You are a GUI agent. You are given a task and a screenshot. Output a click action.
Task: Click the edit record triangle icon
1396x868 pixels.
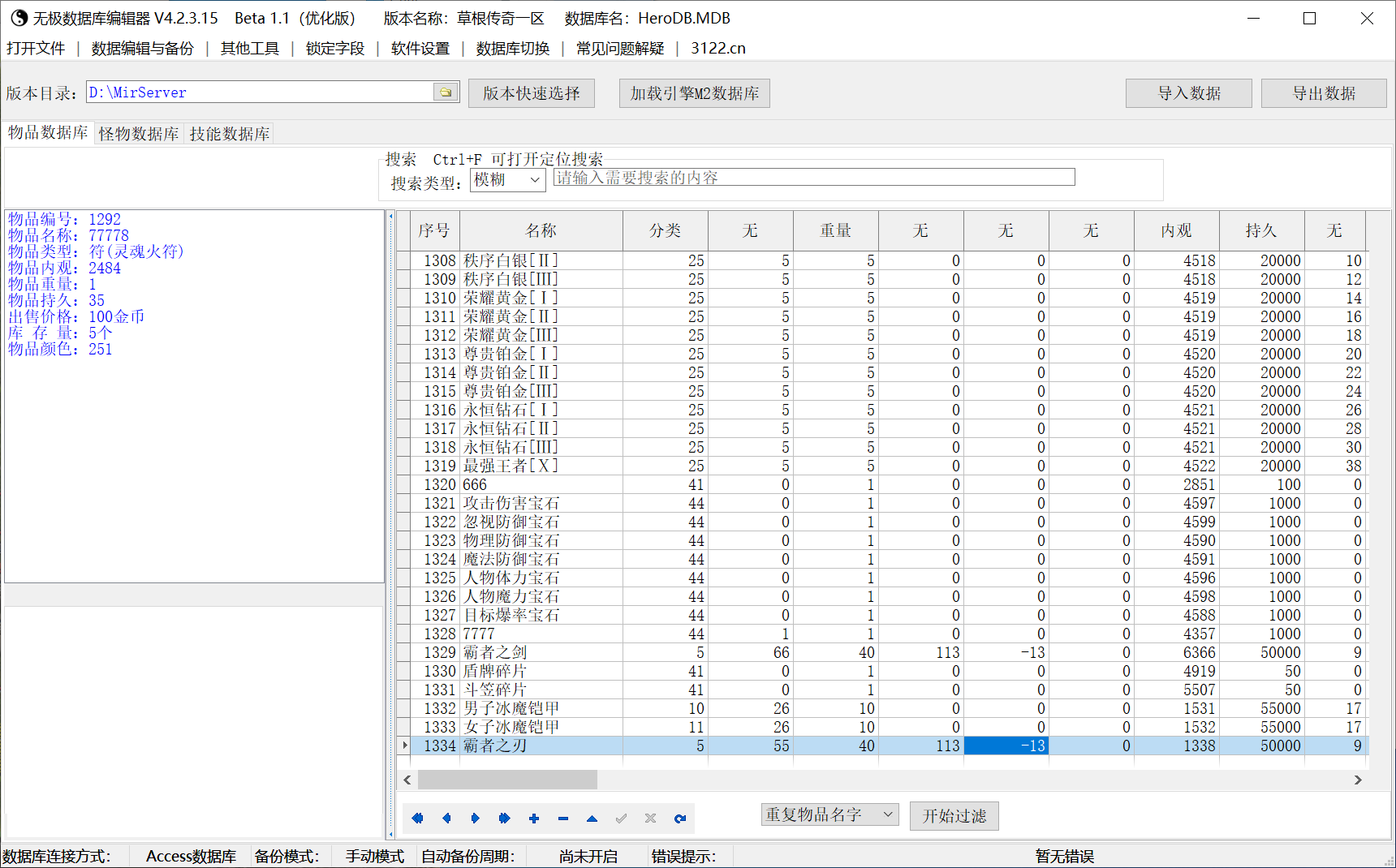(592, 818)
